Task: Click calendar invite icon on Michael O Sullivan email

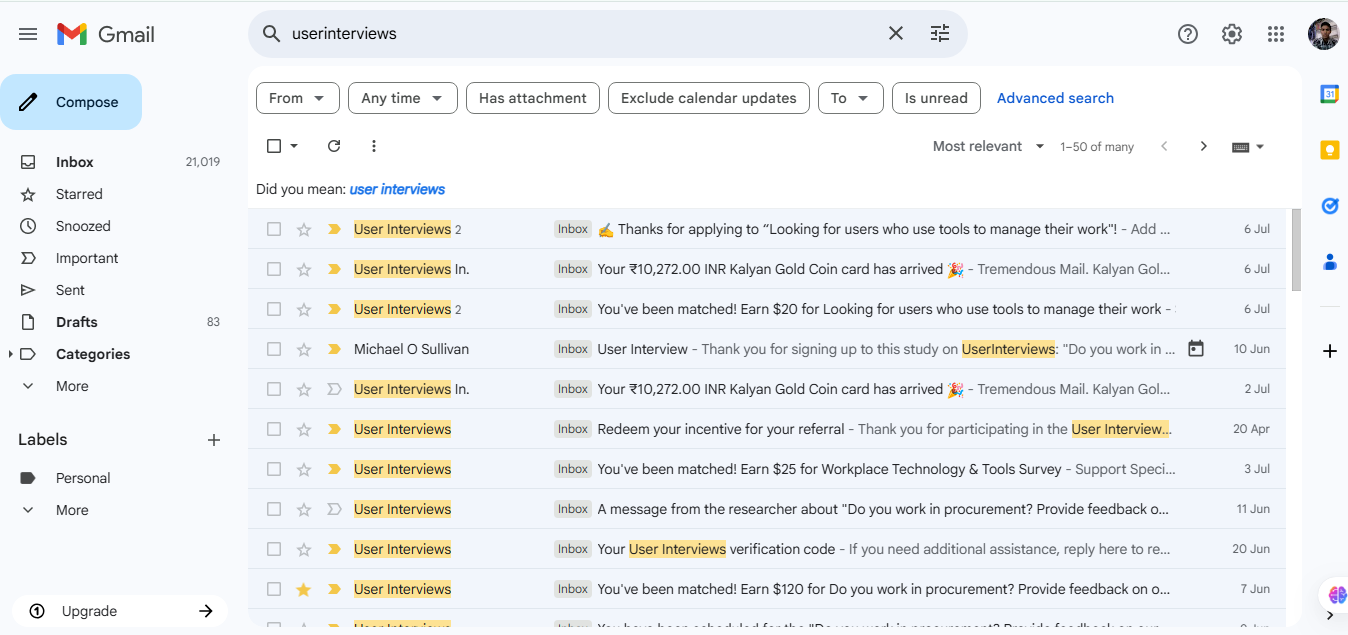Action: [x=1196, y=349]
